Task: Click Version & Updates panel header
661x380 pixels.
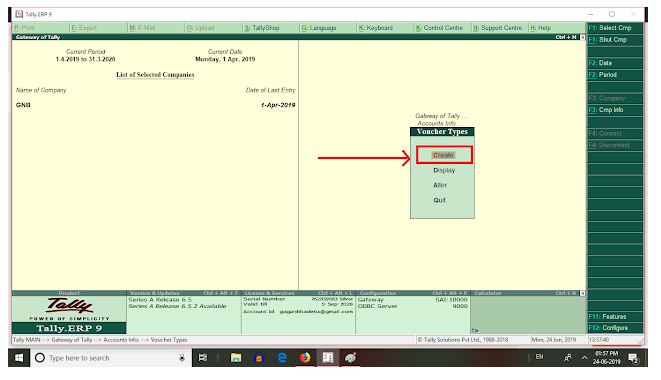Action: coord(184,293)
